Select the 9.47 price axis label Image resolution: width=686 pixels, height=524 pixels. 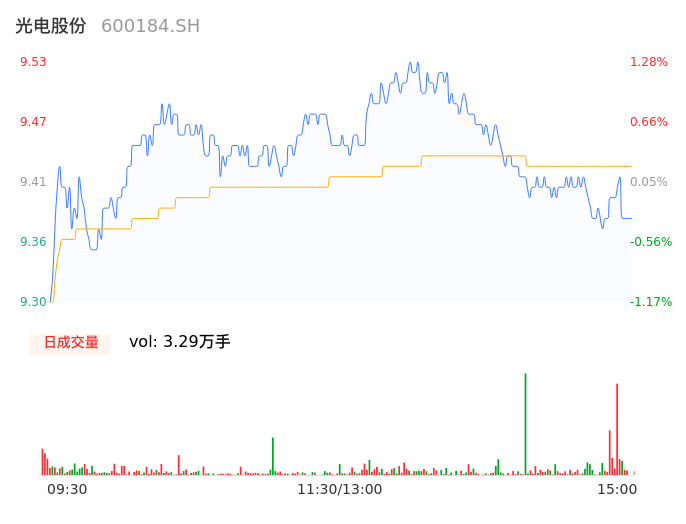tap(33, 122)
